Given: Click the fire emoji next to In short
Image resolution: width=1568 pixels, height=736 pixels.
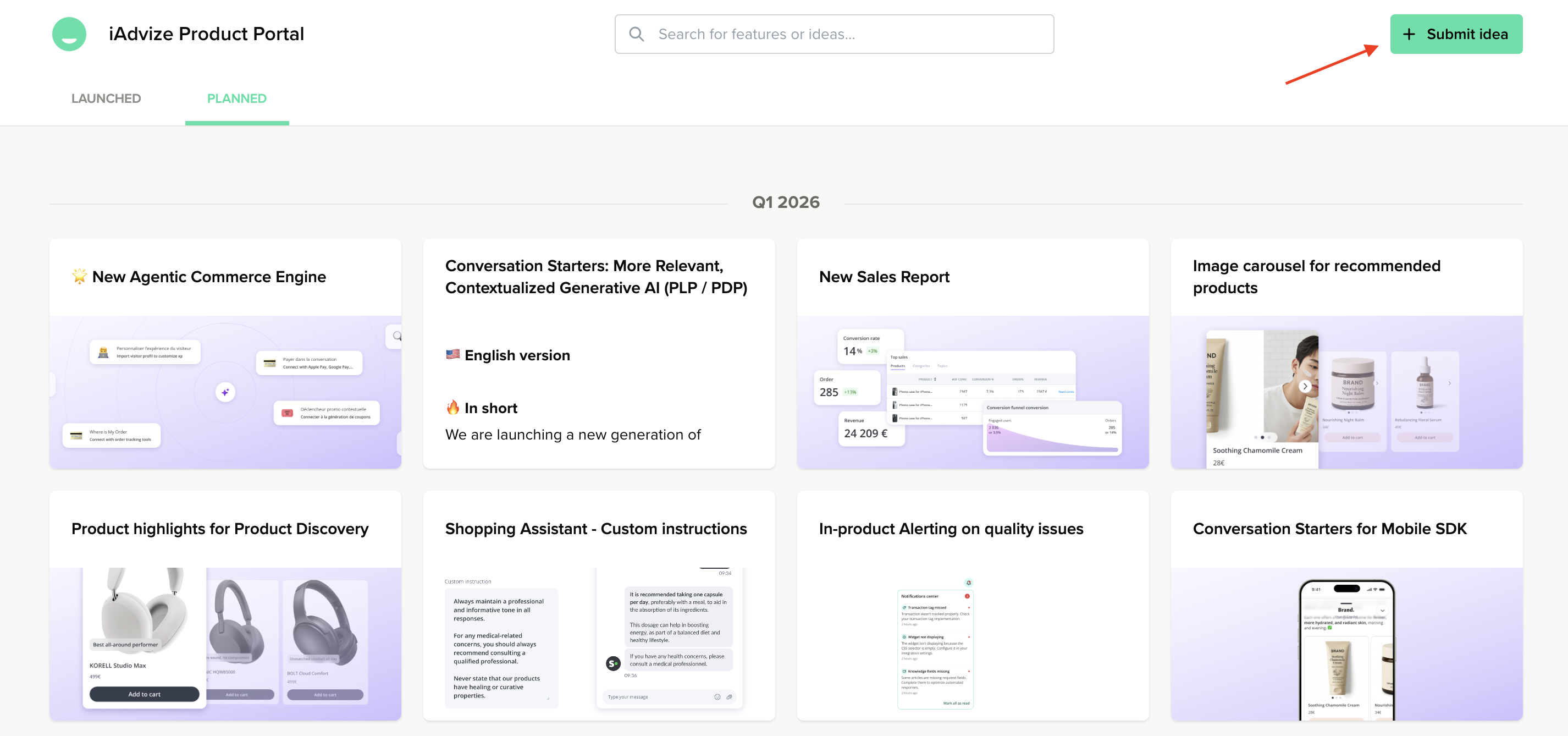Looking at the screenshot, I should pyautogui.click(x=452, y=407).
